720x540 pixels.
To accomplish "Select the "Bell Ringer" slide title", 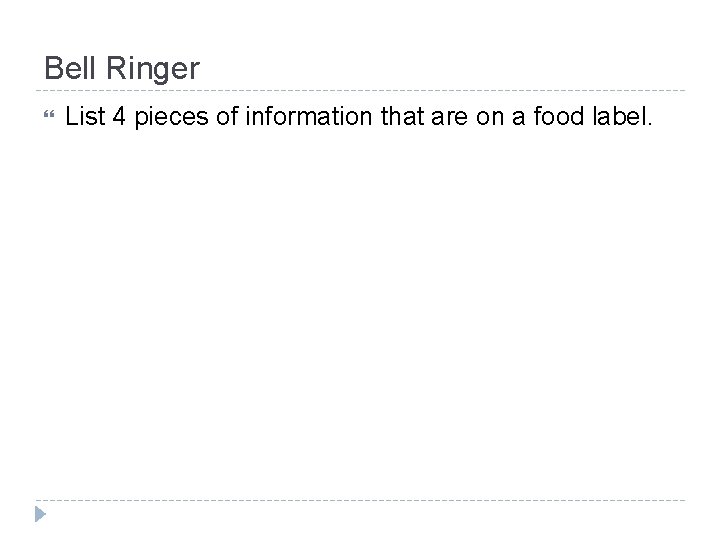I will (122, 68).
